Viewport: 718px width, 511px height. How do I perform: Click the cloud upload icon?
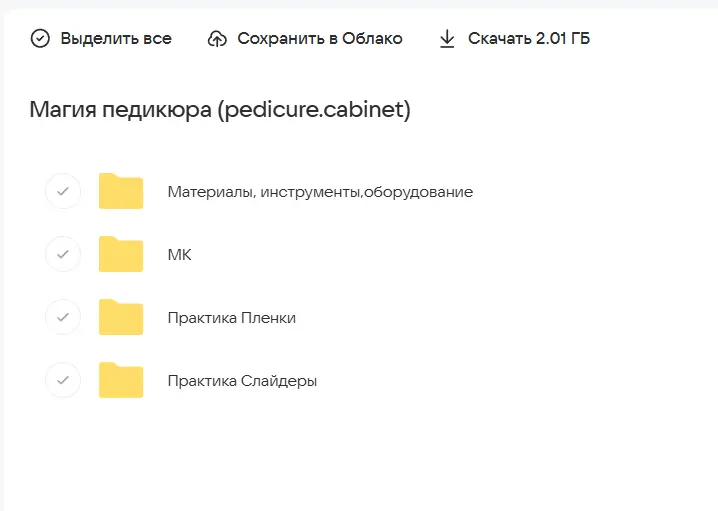point(217,39)
